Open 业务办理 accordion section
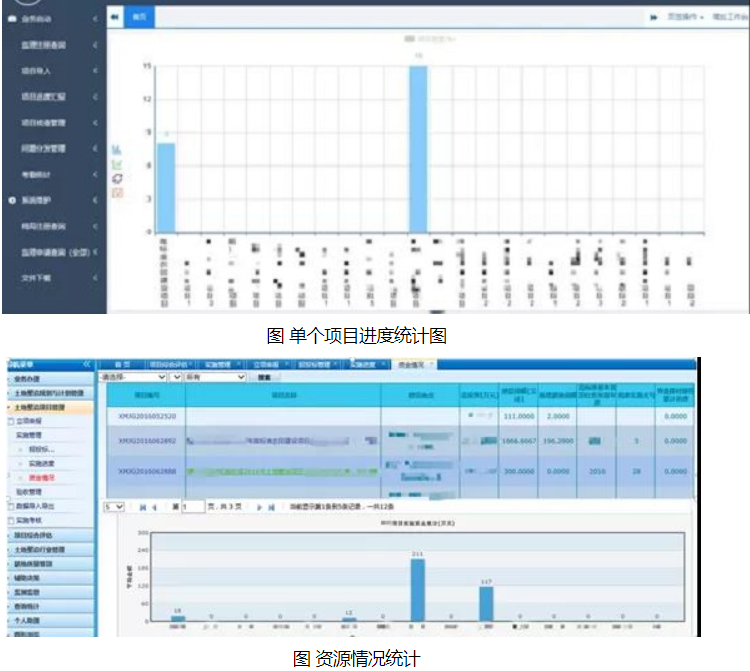Image resolution: width=750 pixels, height=671 pixels. 50,379
